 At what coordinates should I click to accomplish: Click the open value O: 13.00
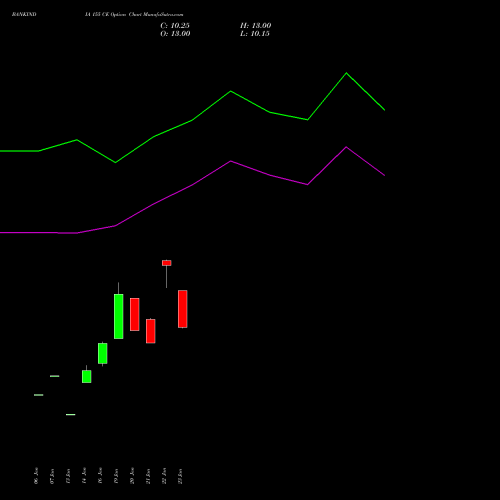tap(175, 34)
